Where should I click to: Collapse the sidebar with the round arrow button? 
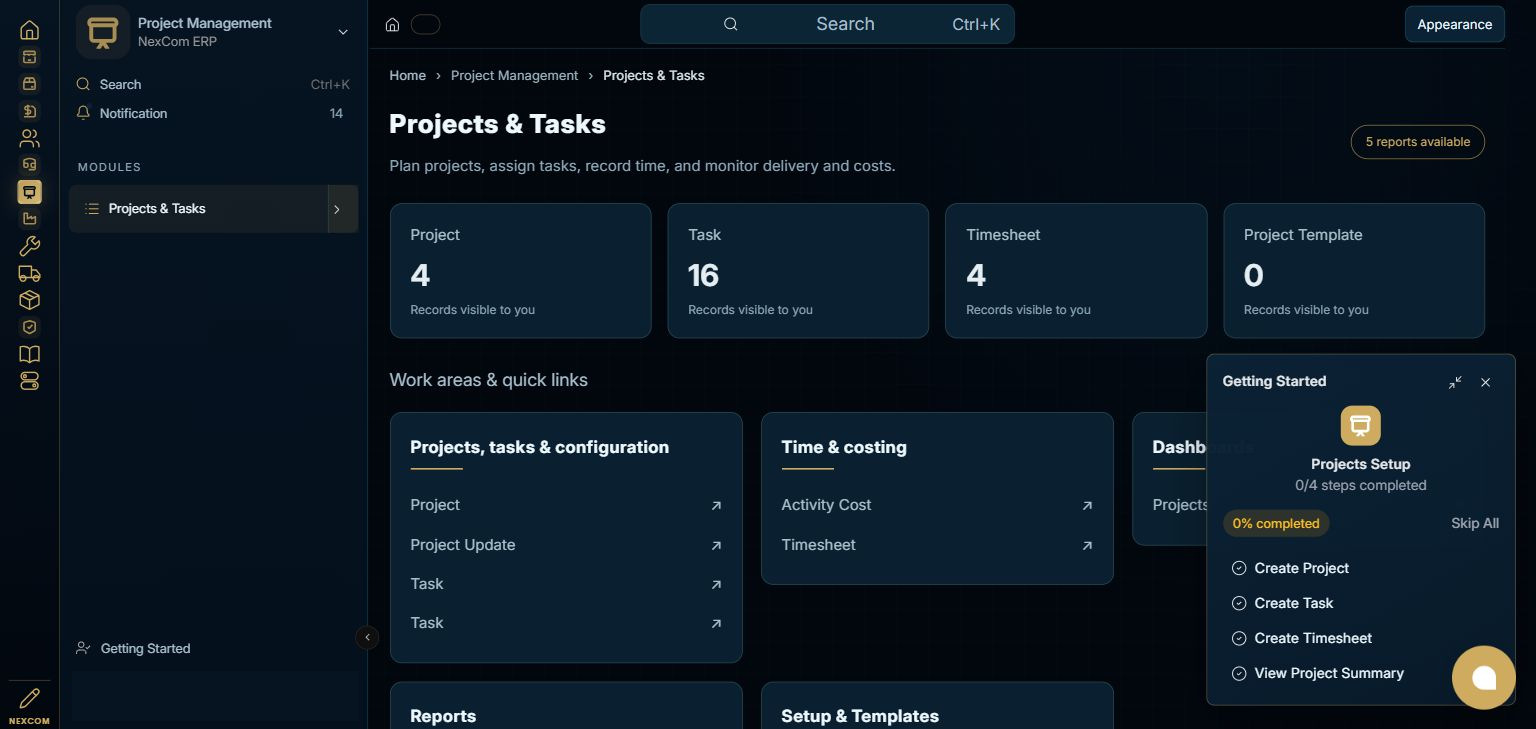tap(367, 637)
